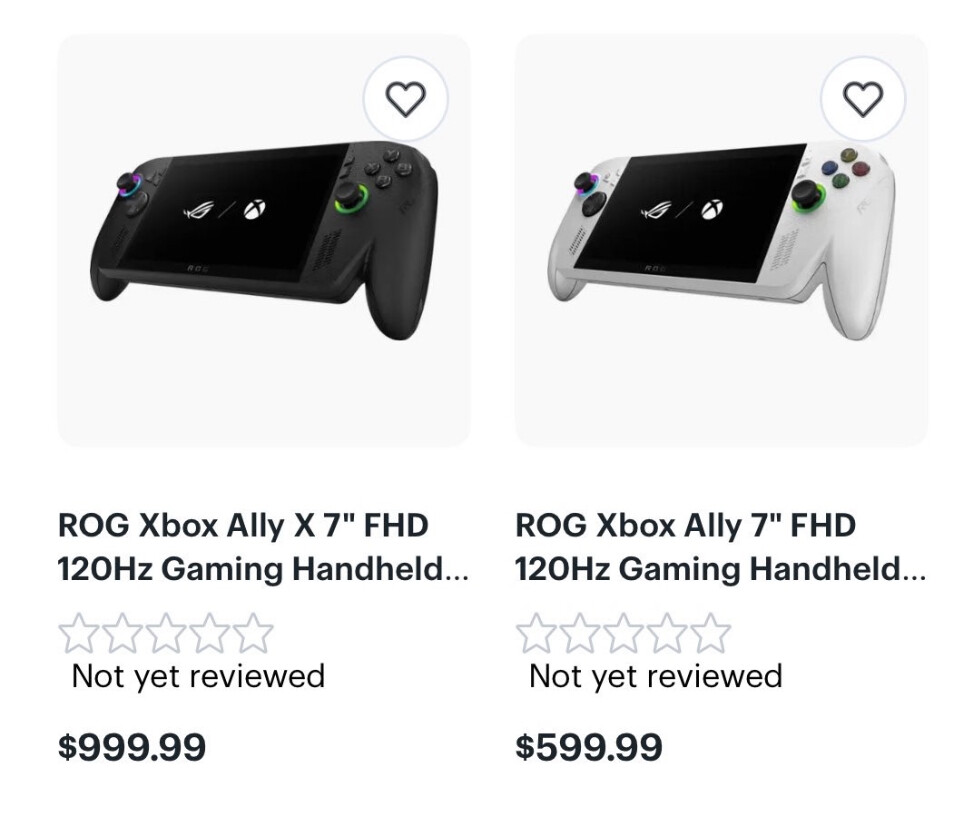
Task: Select fifth star under white Xbox Ally
Action: click(x=711, y=634)
